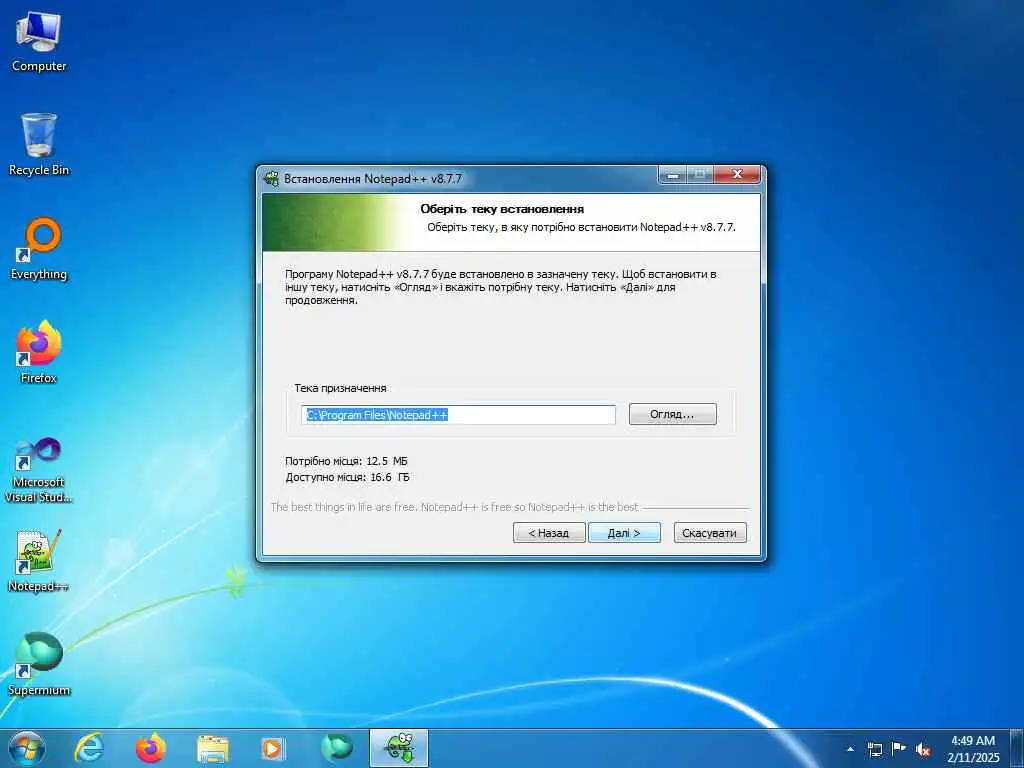
Task: Activate the Notepad++ installer taskbar button
Action: pos(399,748)
